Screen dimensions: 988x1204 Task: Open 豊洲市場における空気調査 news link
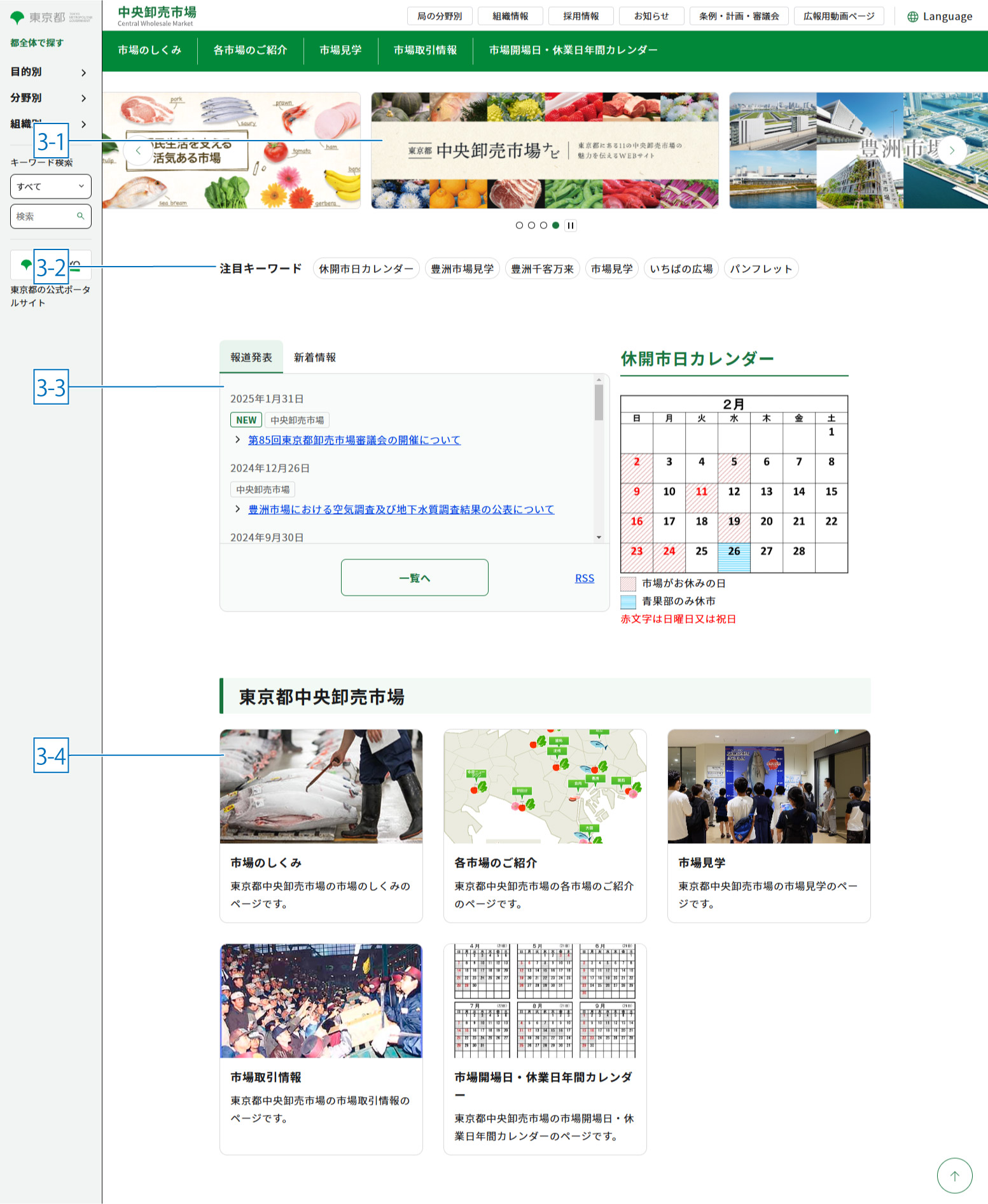pos(401,509)
